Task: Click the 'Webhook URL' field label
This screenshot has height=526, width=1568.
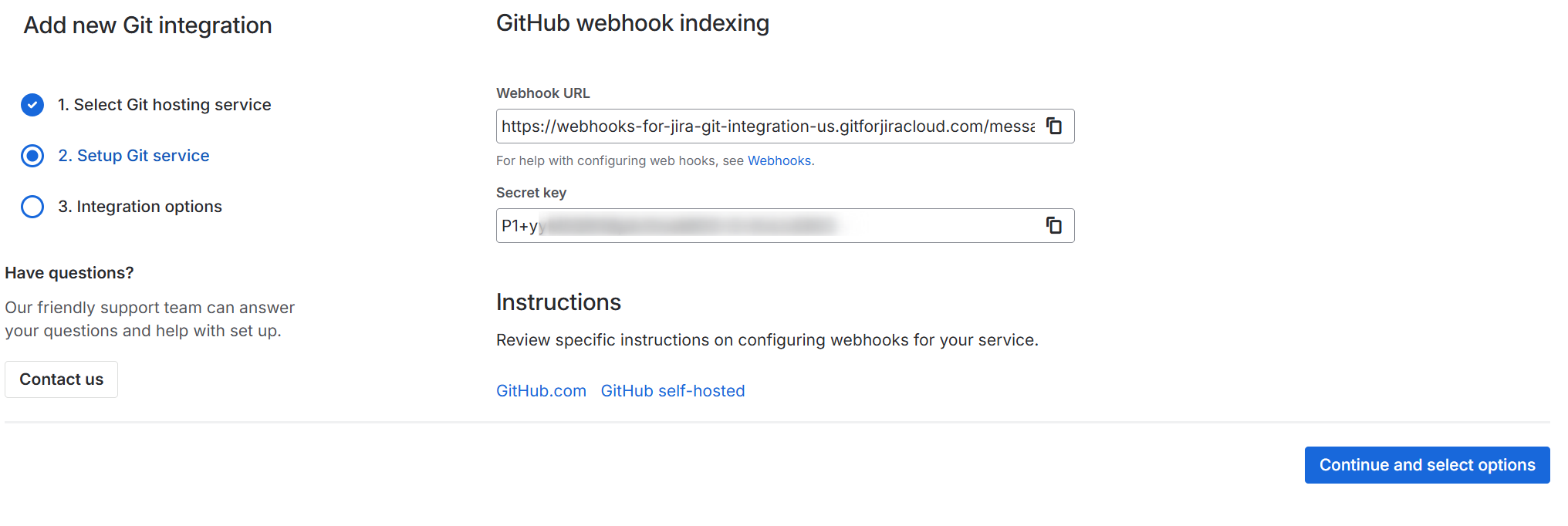Action: (x=542, y=93)
